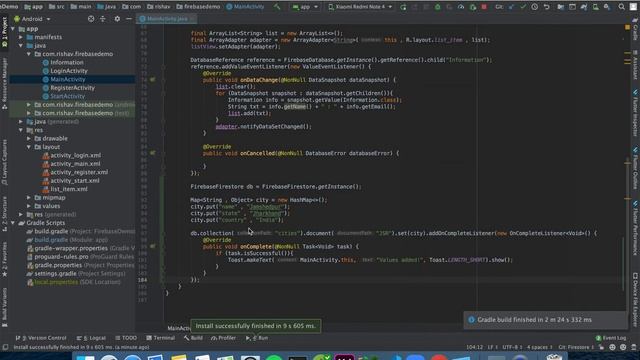
Task: Collapse the app module node
Action: coord(13,29)
